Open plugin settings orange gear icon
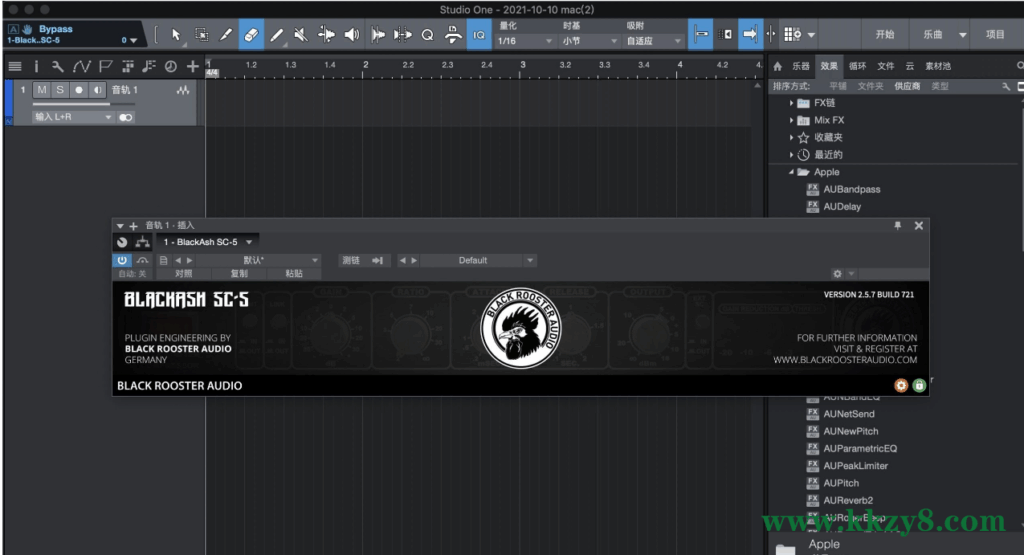Screen dimensions: 1024x555 click(x=901, y=385)
